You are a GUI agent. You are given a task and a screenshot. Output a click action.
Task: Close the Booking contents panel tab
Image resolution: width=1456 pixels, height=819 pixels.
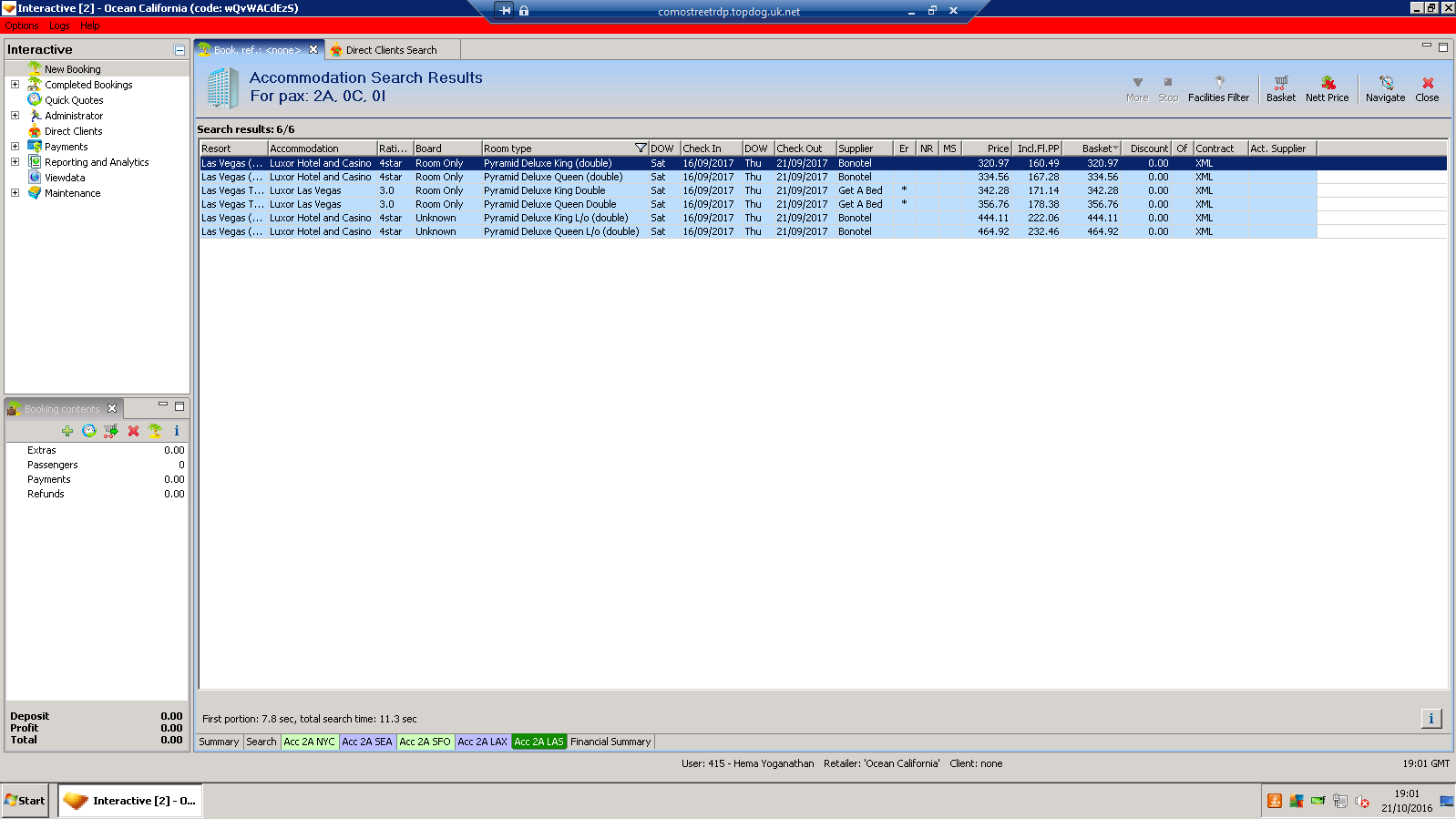click(x=112, y=409)
